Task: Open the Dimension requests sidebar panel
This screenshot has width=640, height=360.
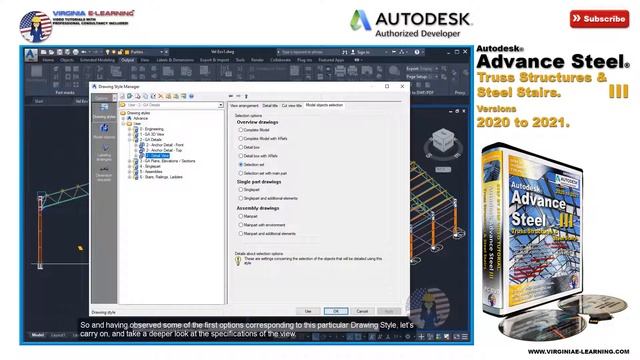Action: pyautogui.click(x=104, y=173)
